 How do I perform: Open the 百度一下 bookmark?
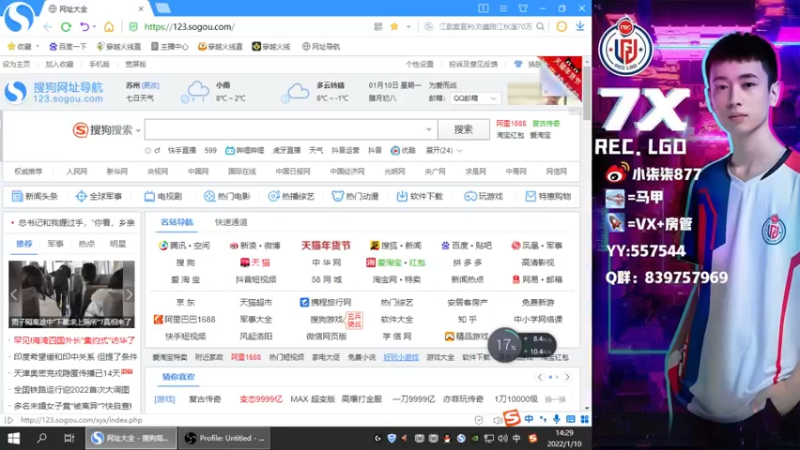pos(68,46)
